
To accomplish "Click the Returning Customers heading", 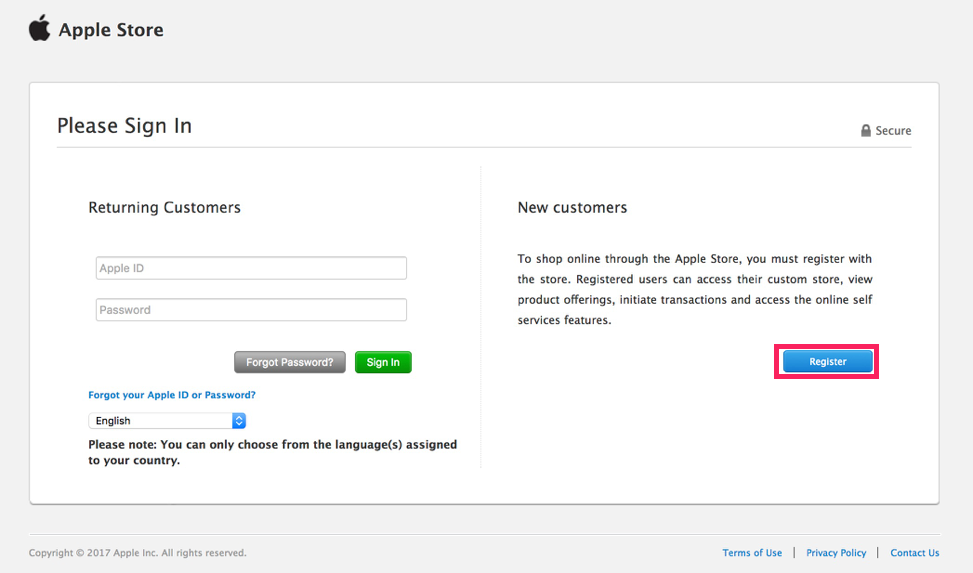I will (x=164, y=208).
